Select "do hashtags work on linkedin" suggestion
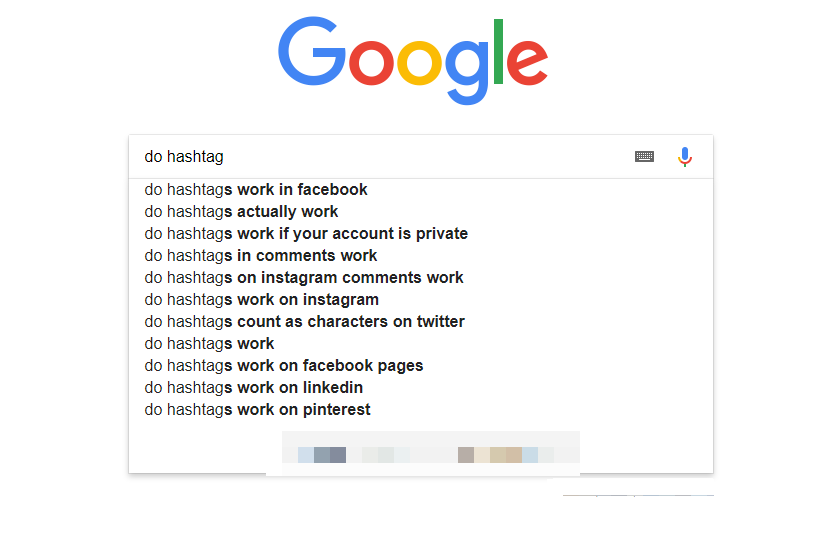The height and width of the screenshot is (536, 836). pyautogui.click(x=253, y=388)
